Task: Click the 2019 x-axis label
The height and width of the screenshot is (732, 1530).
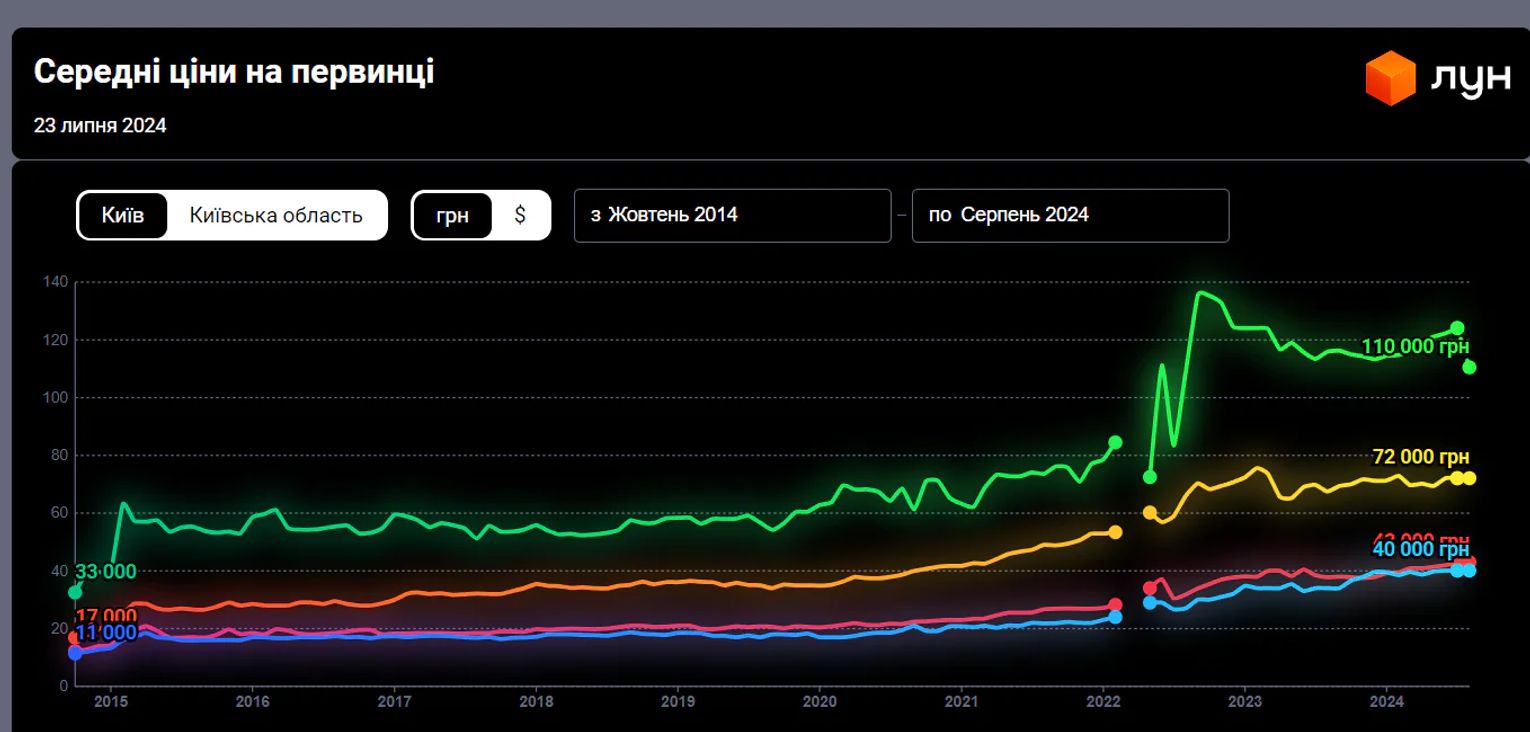Action: click(678, 702)
